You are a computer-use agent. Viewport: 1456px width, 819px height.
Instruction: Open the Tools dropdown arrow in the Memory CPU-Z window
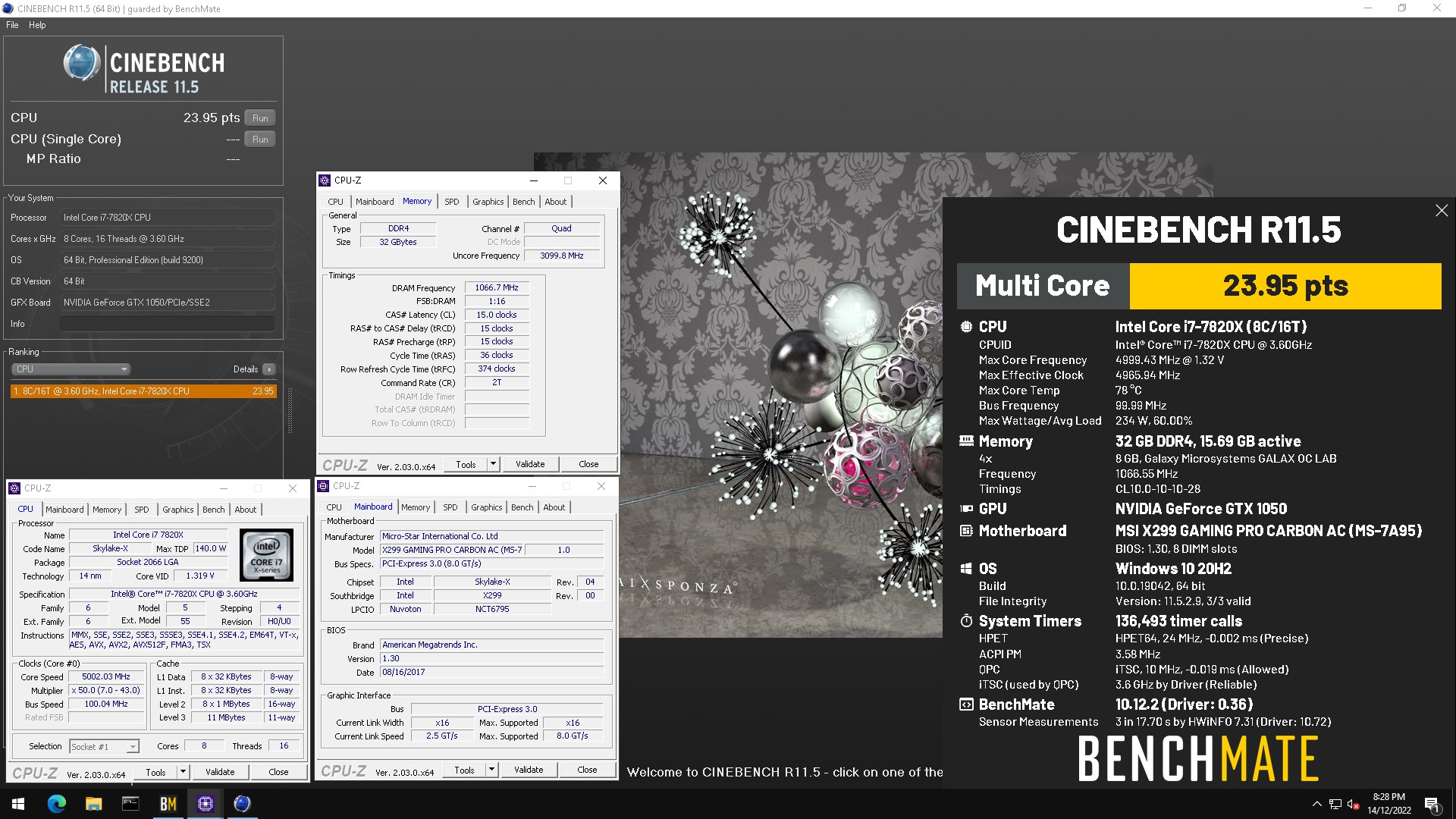click(x=493, y=464)
